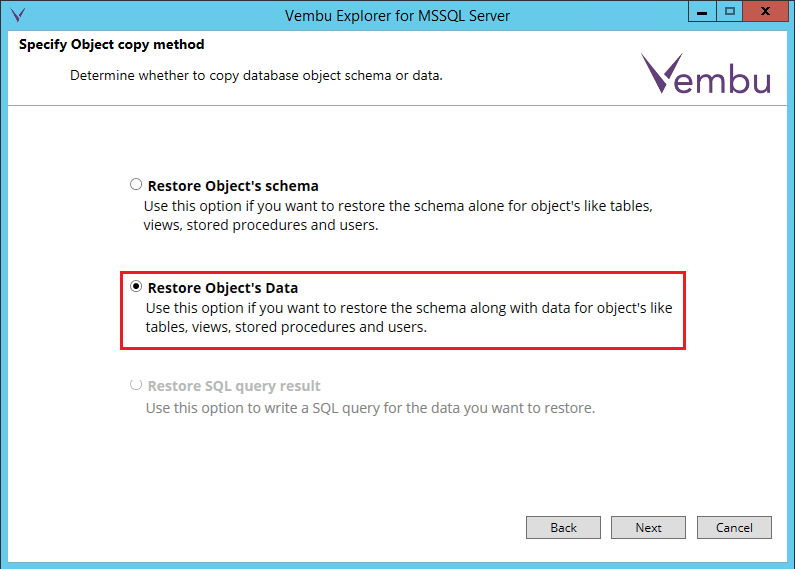795x569 pixels.
Task: Maximize the Vembu Explorer window
Action: click(x=730, y=11)
